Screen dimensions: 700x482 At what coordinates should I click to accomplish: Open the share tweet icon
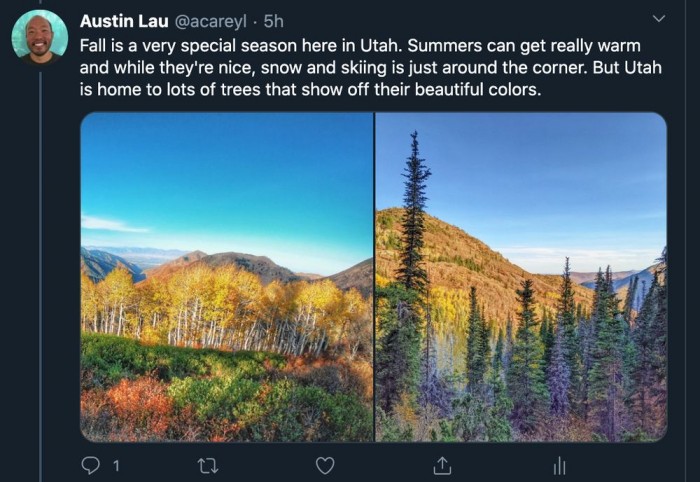[x=442, y=465]
